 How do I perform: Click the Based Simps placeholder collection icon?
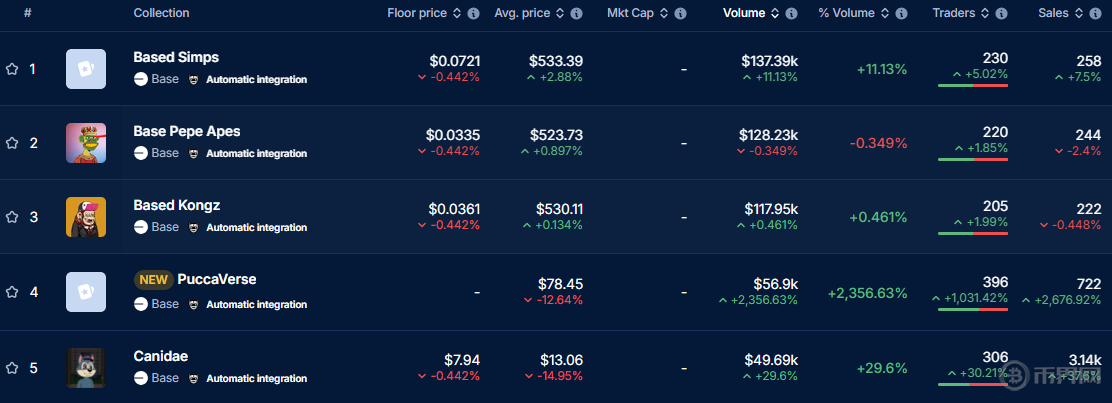click(86, 69)
